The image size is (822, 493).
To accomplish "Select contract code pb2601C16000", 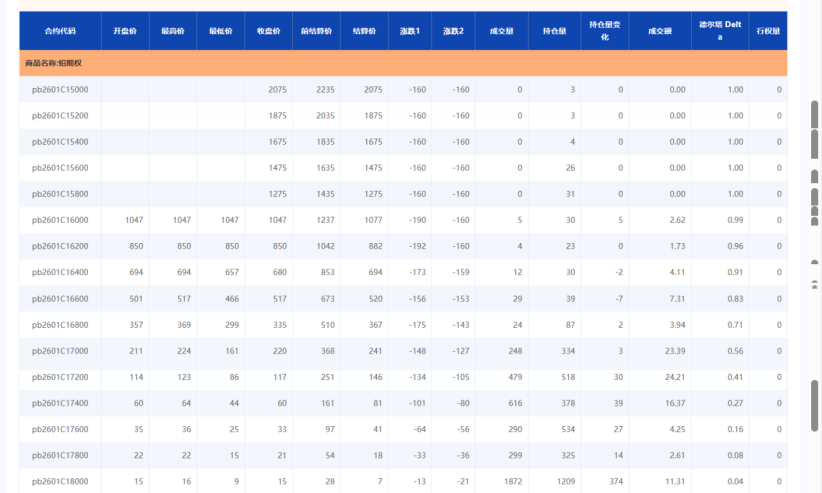I will coord(60,220).
